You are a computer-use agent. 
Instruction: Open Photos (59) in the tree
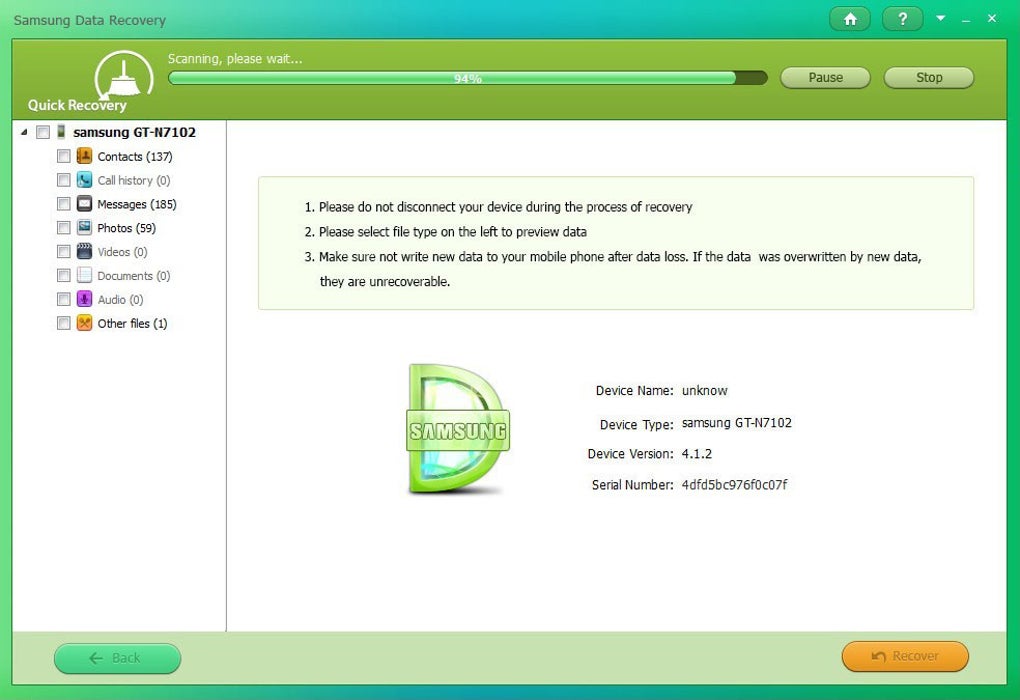[127, 228]
